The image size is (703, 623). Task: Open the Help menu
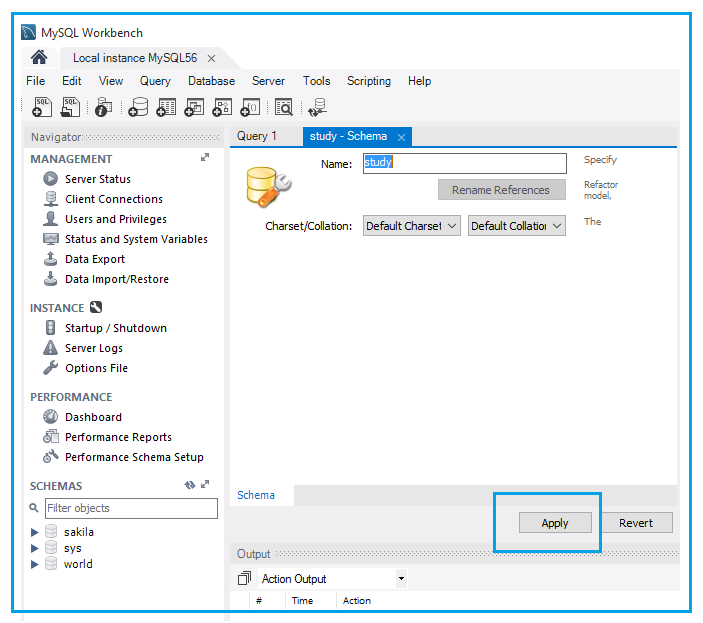419,81
